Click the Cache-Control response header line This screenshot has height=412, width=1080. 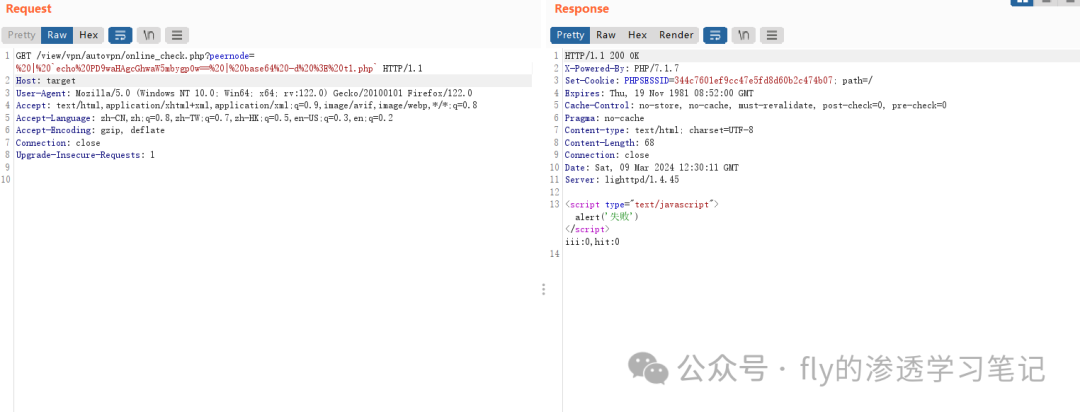tap(755, 105)
